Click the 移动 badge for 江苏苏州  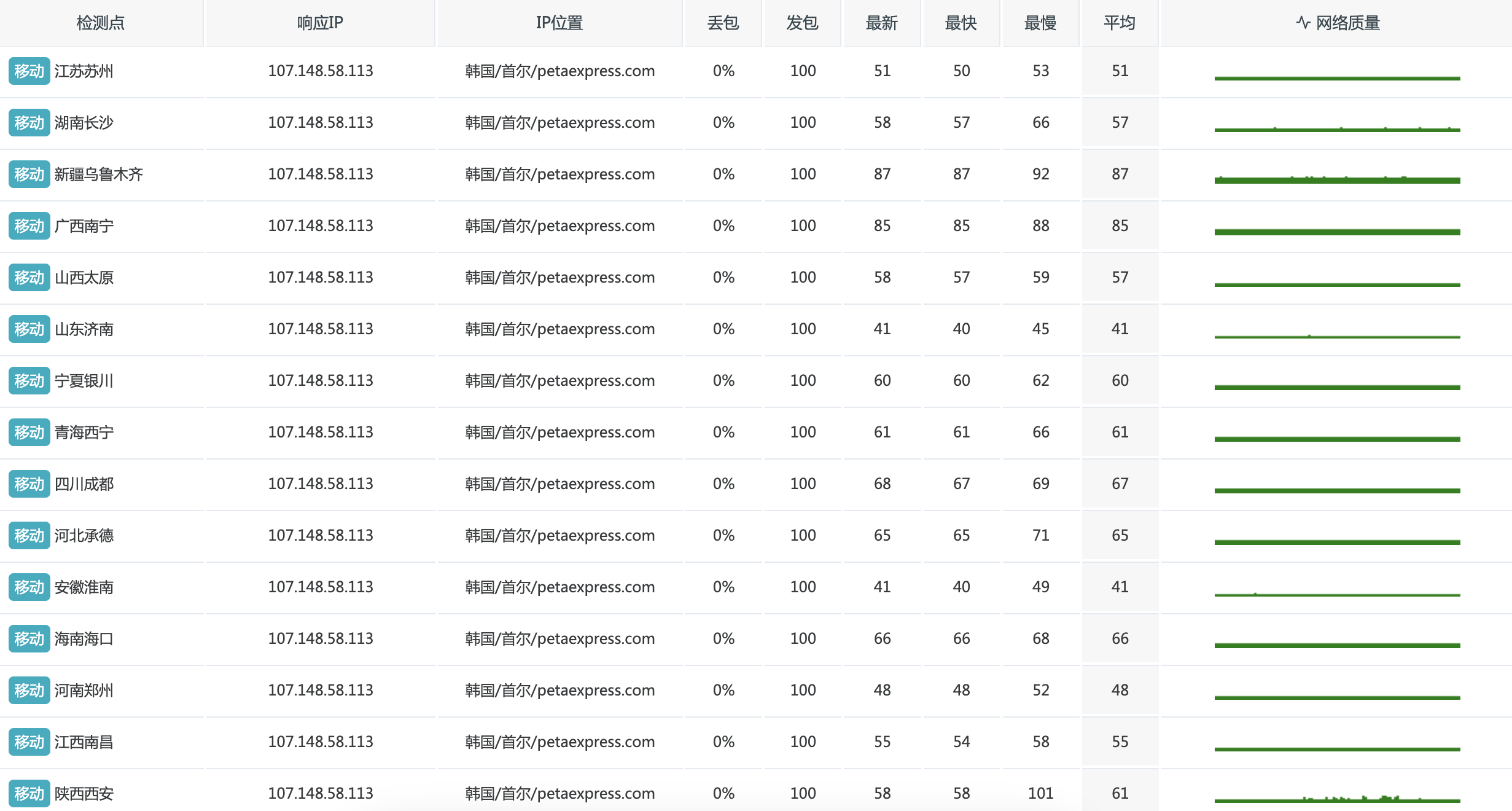pos(29,71)
